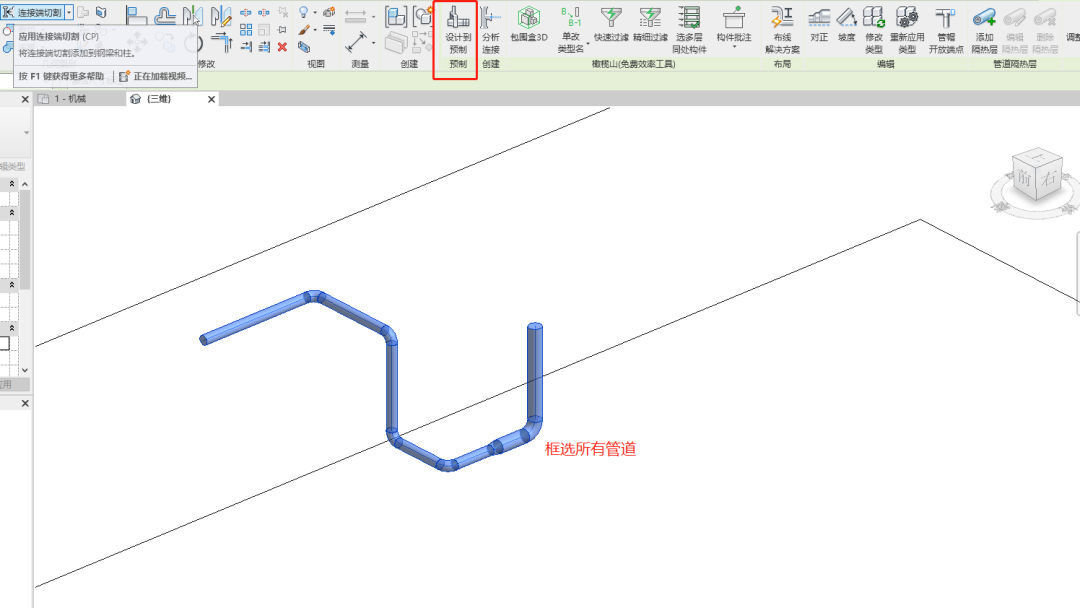
Task: Open the diagonal dimension dropdown arrow
Action: [374, 43]
